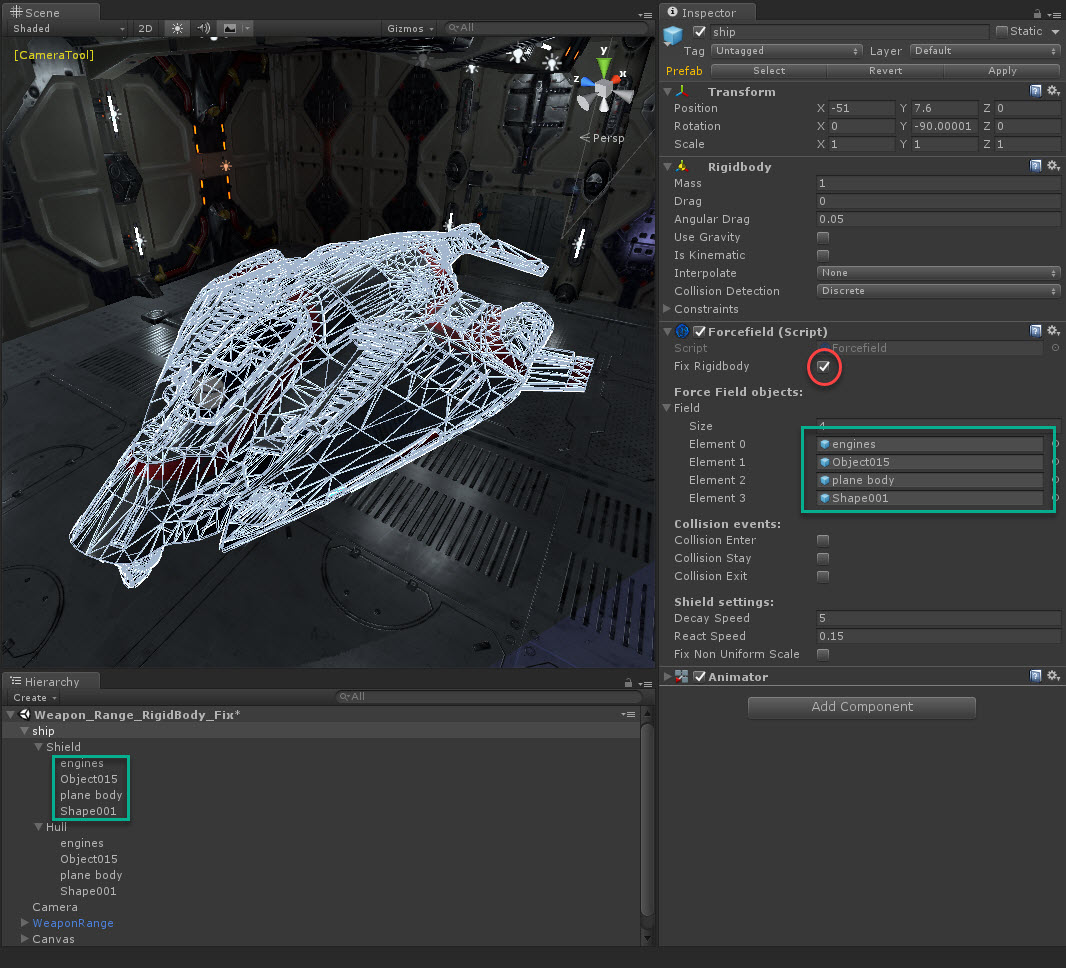
Task: Open the Interpolate dropdown
Action: tap(938, 273)
